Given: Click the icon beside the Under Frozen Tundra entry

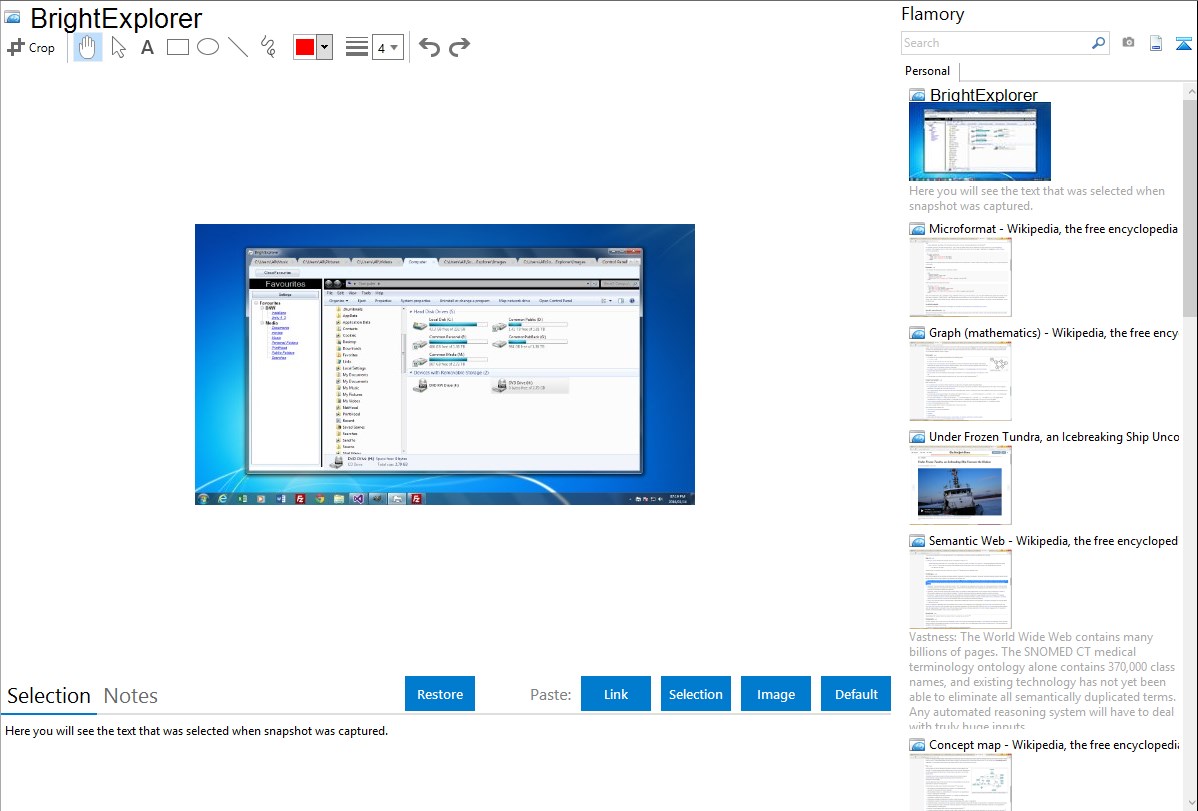Looking at the screenshot, I should point(917,437).
